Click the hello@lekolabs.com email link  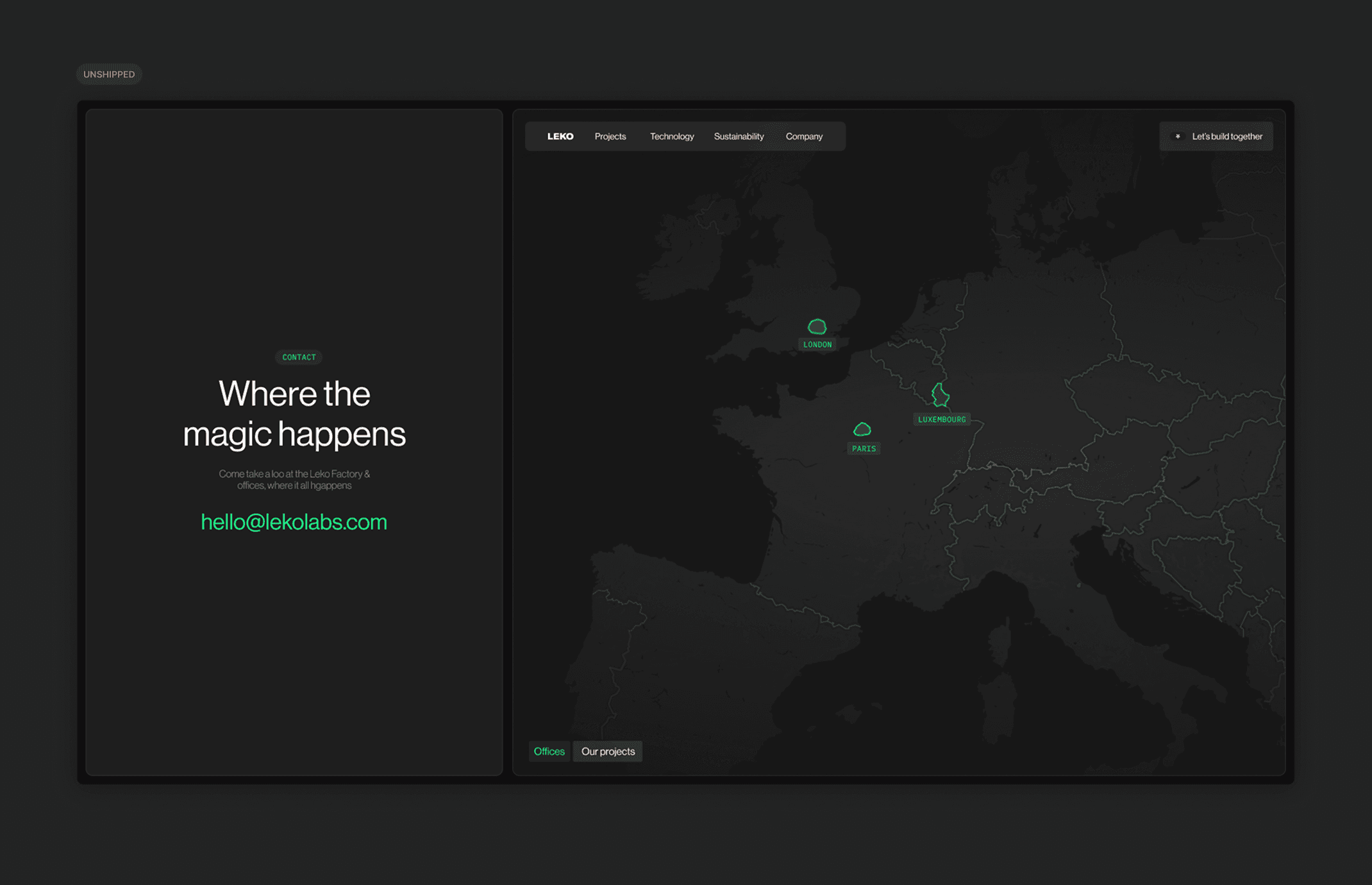[294, 522]
